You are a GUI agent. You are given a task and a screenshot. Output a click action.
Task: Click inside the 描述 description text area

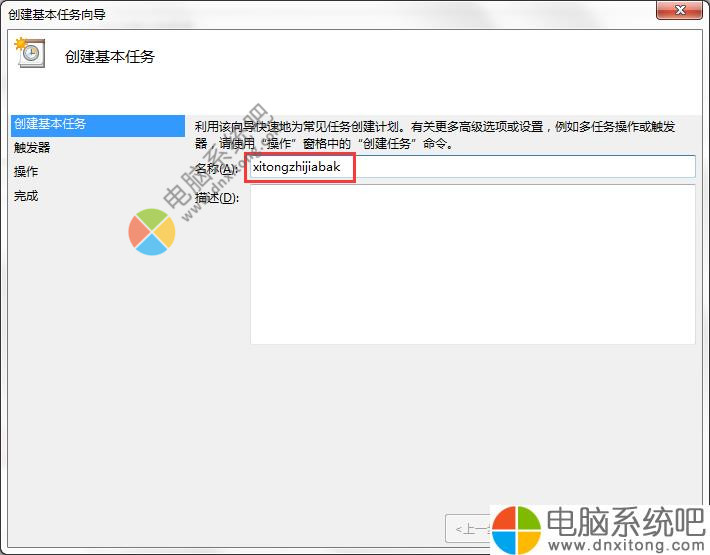pyautogui.click(x=472, y=264)
